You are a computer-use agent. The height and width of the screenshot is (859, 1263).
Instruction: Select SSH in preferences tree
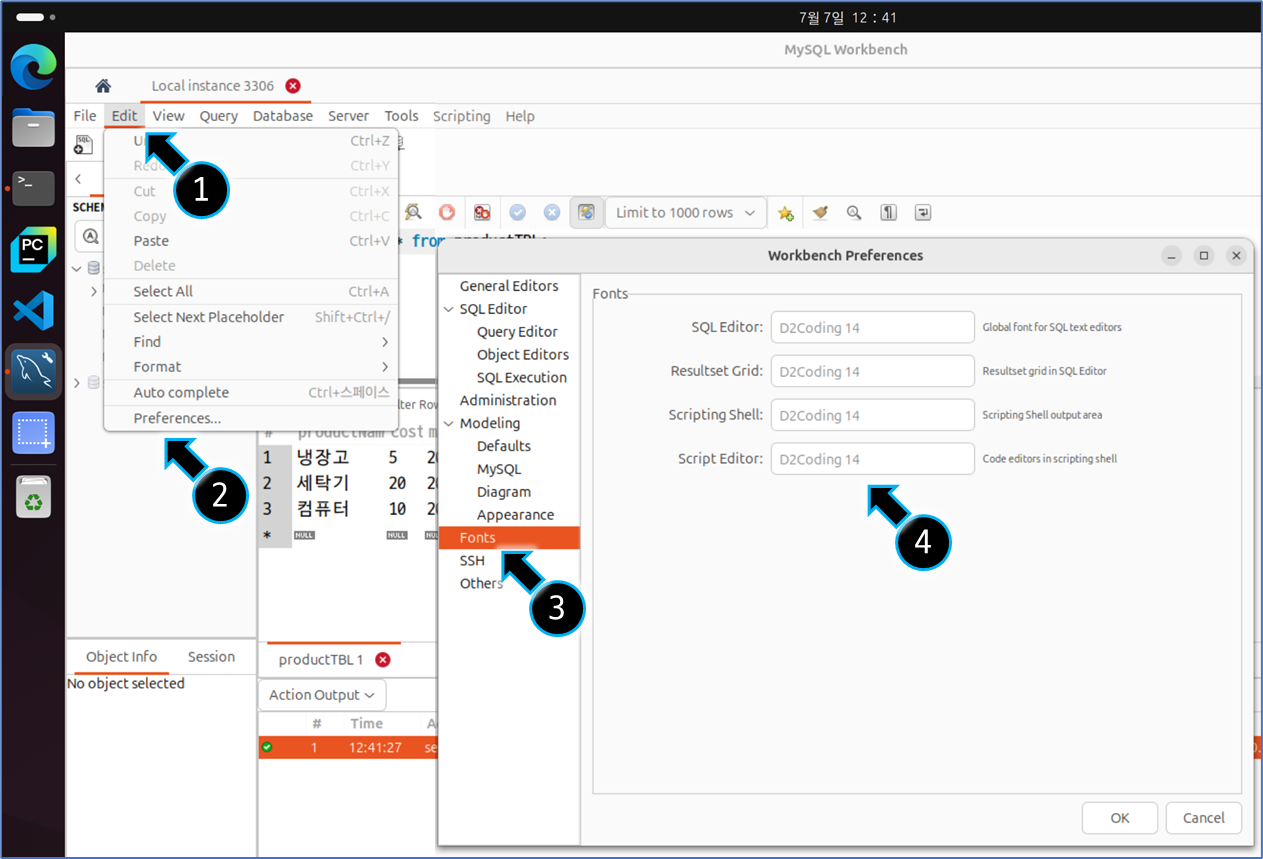472,561
